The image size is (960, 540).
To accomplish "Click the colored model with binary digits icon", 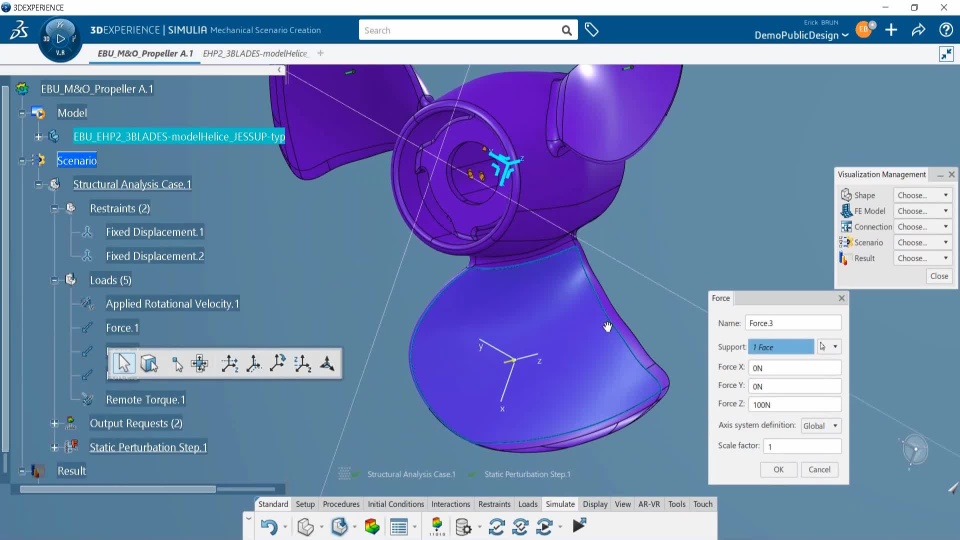I will pyautogui.click(x=437, y=527).
